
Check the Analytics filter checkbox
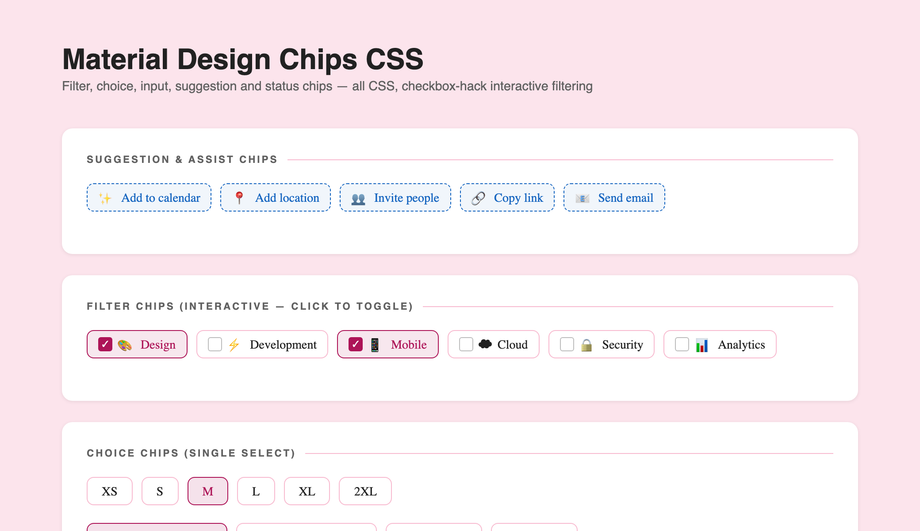click(682, 344)
